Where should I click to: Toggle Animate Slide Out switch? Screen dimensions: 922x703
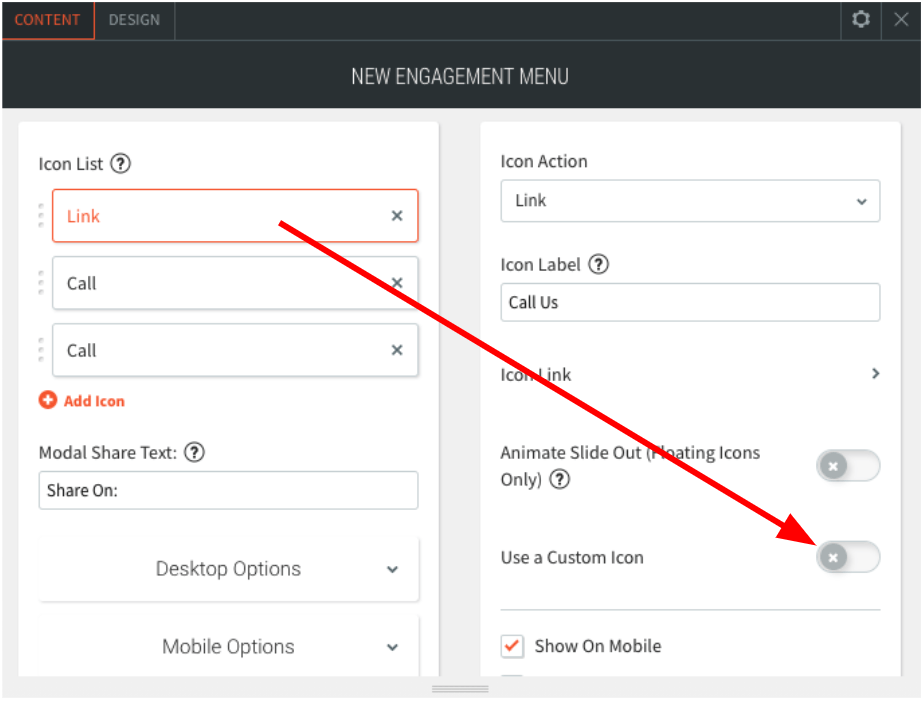848,466
